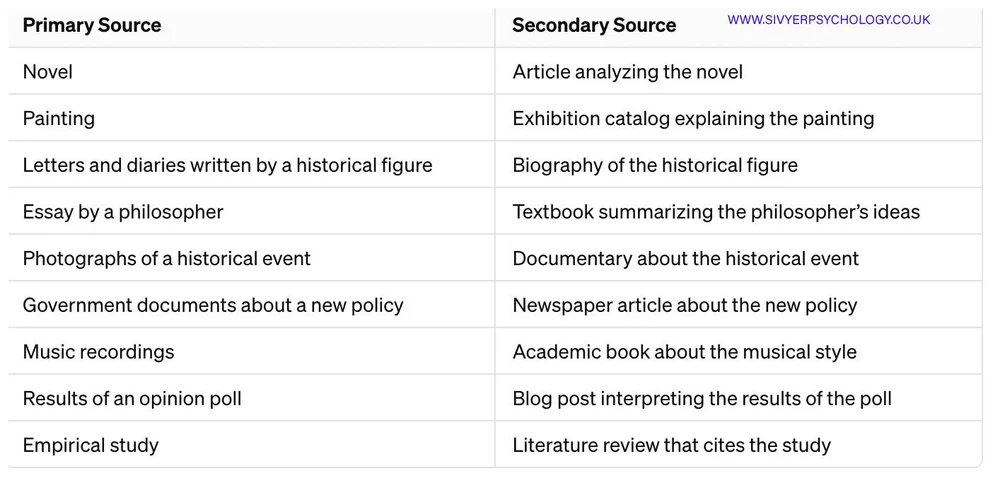Click Photographs of a historical event
Image resolution: width=1000 pixels, height=478 pixels.
[x=167, y=258]
